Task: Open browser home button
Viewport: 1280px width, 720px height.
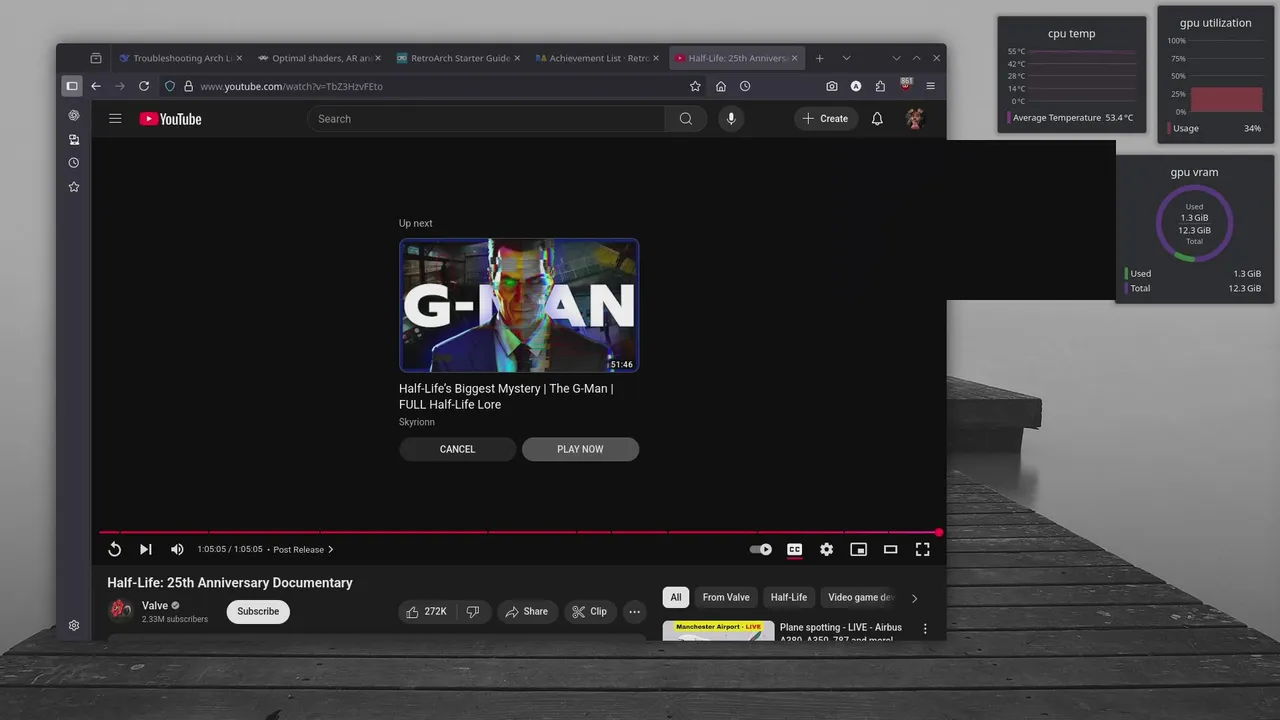Action: tap(721, 86)
